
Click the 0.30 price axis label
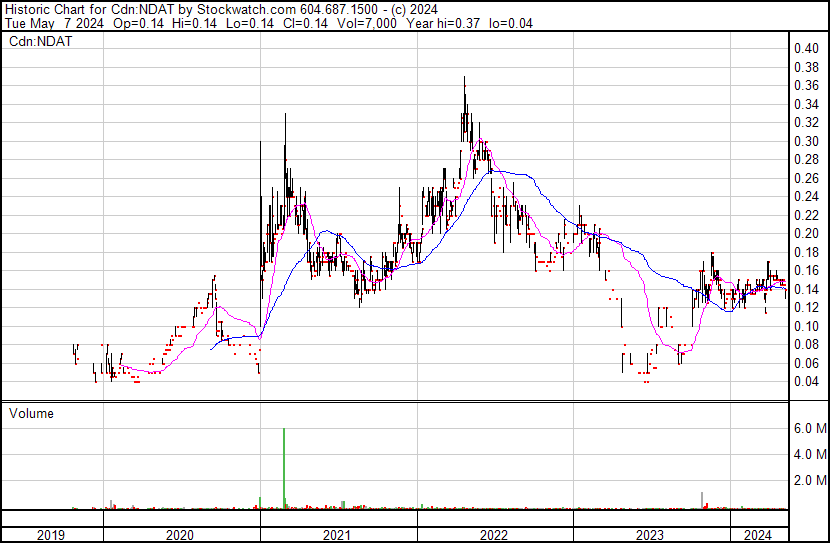806,141
